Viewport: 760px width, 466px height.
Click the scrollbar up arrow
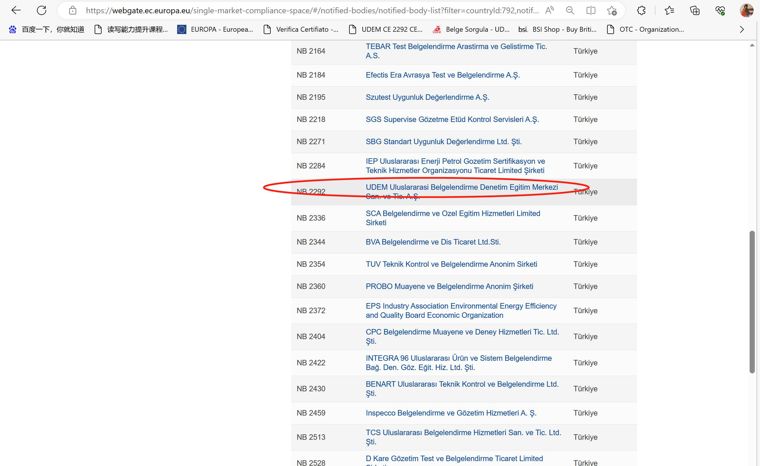pos(752,46)
